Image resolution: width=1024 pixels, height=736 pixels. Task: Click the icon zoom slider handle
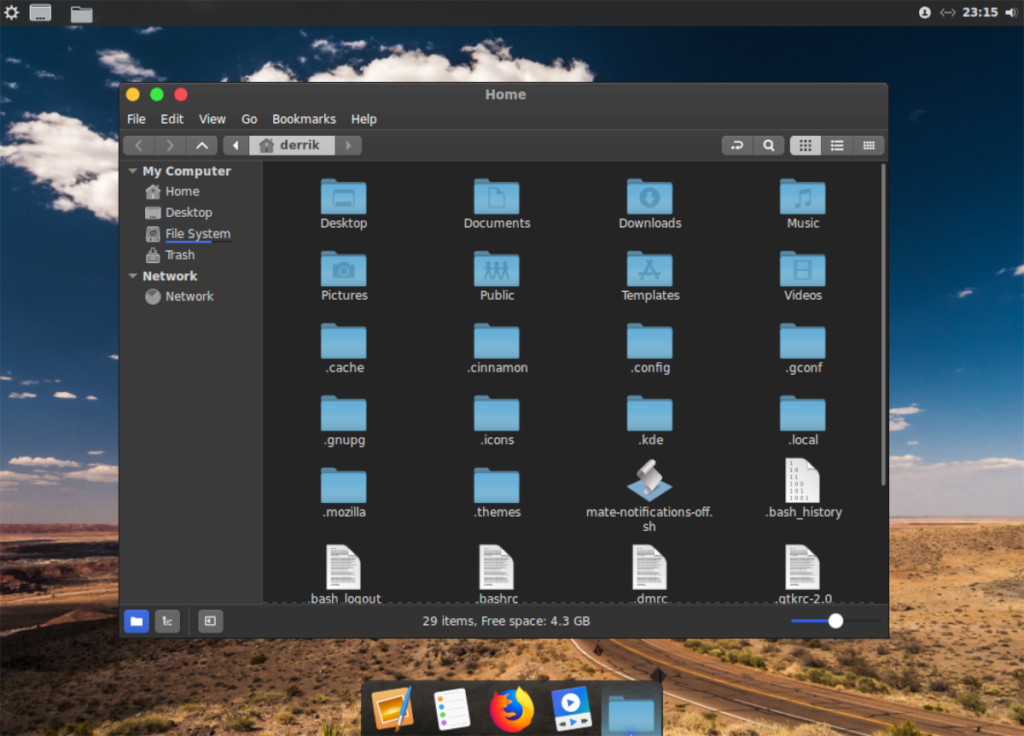[x=835, y=621]
